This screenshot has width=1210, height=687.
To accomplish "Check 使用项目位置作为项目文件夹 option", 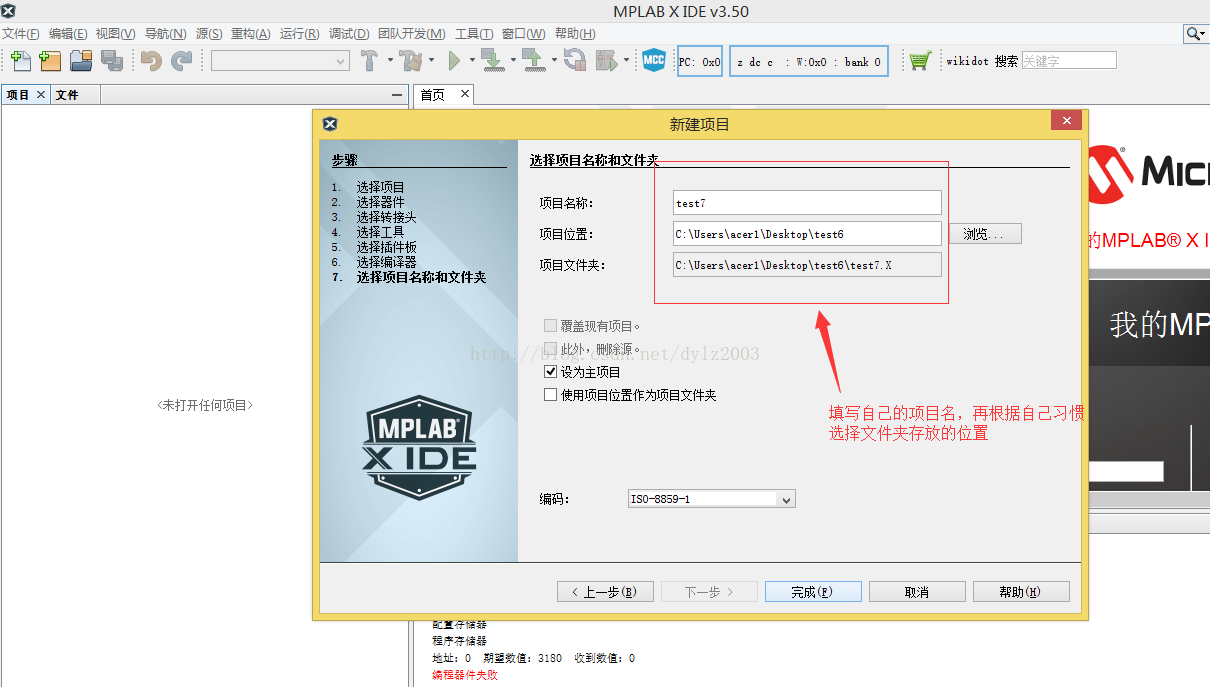I will coord(550,395).
